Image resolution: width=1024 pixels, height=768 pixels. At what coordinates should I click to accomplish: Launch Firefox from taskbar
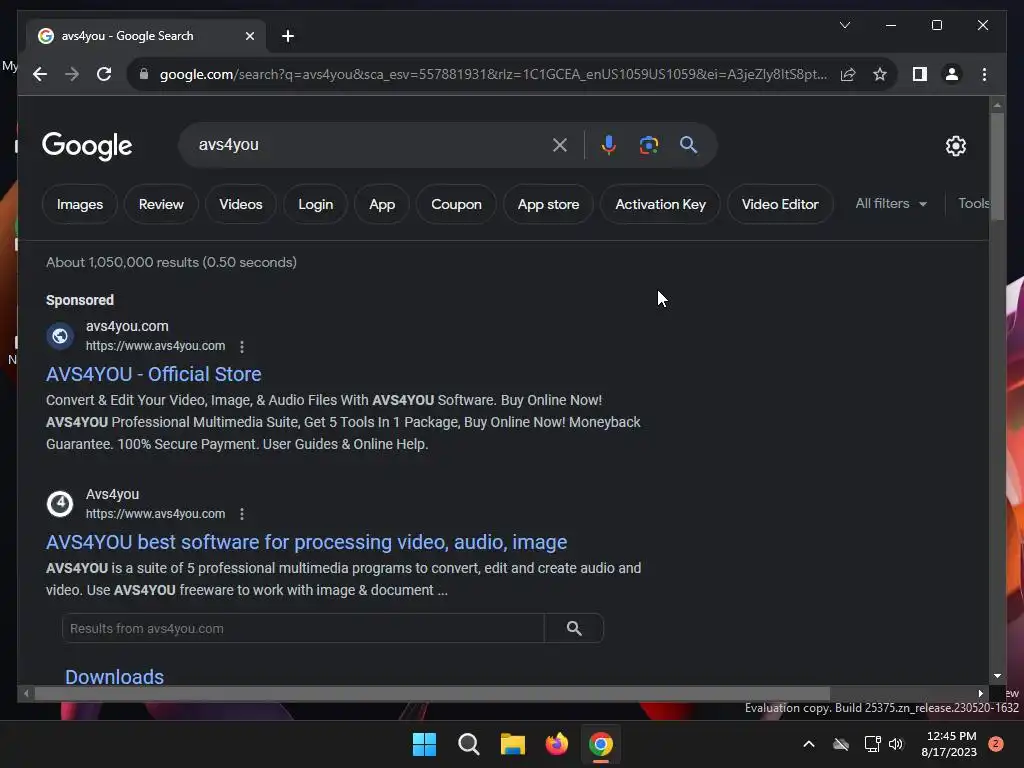pyautogui.click(x=556, y=744)
